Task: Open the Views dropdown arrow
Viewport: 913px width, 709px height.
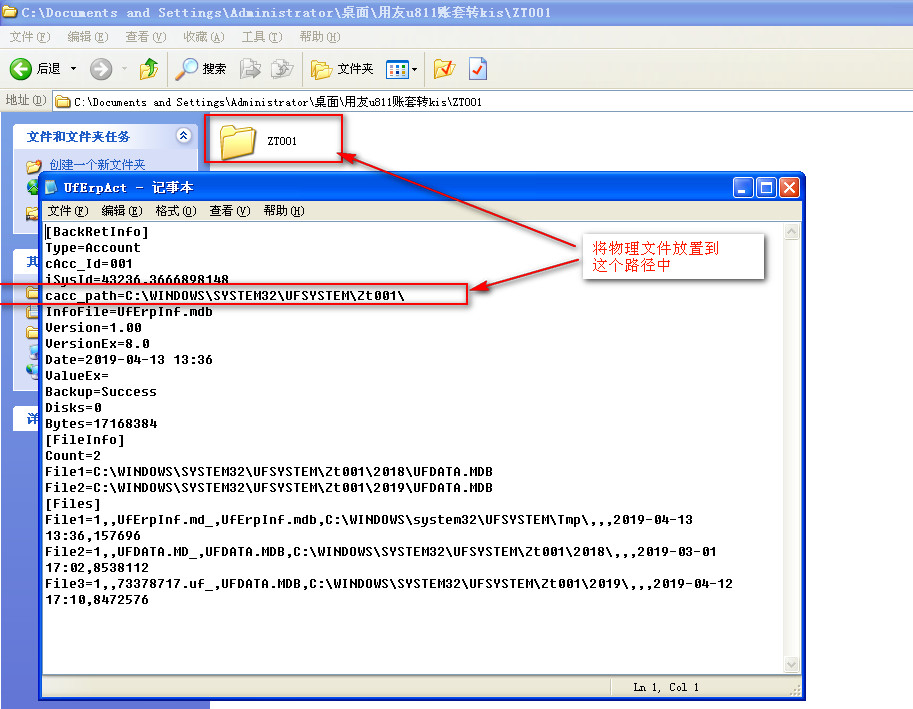Action: (415, 69)
